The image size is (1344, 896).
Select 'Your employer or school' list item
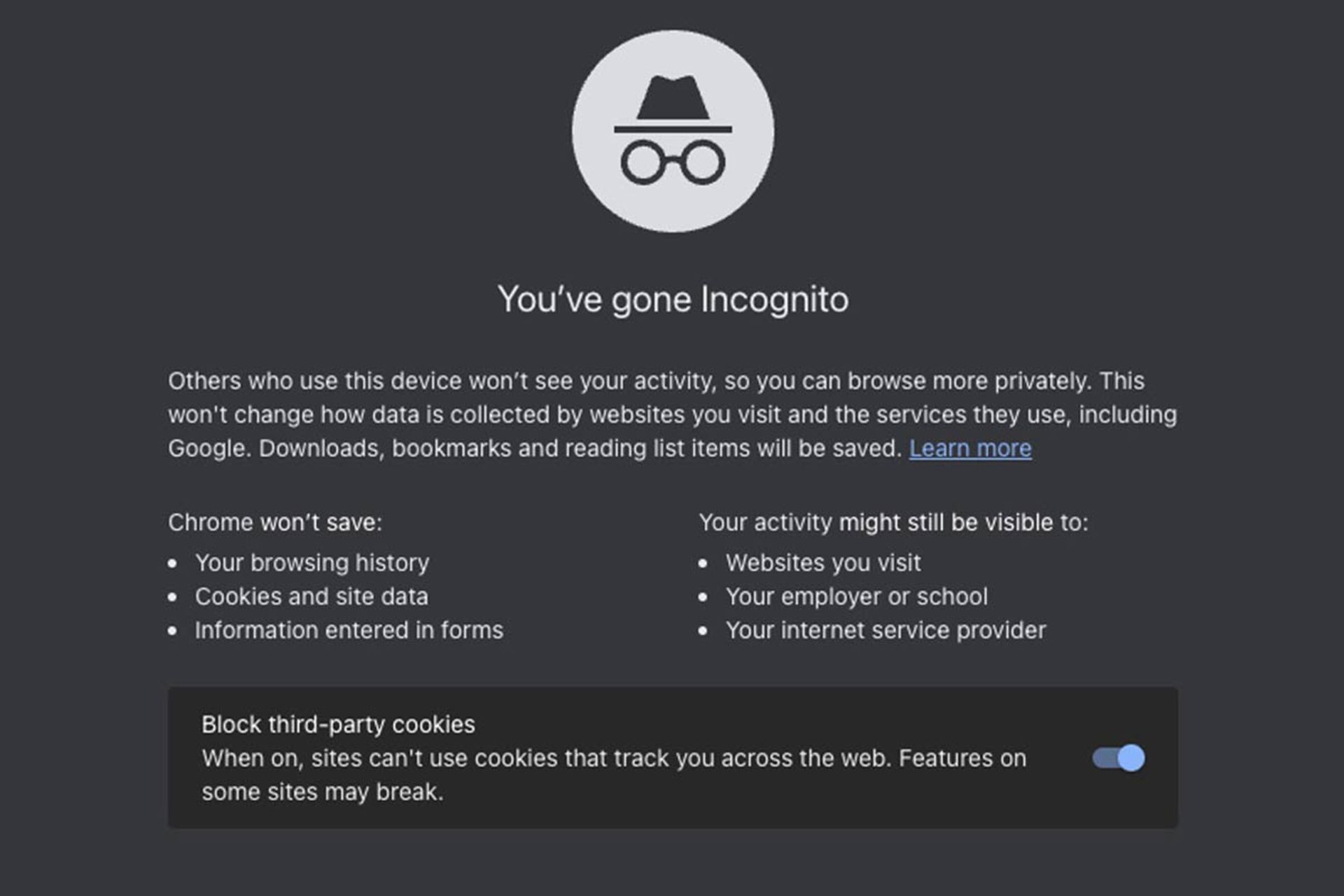[857, 598]
